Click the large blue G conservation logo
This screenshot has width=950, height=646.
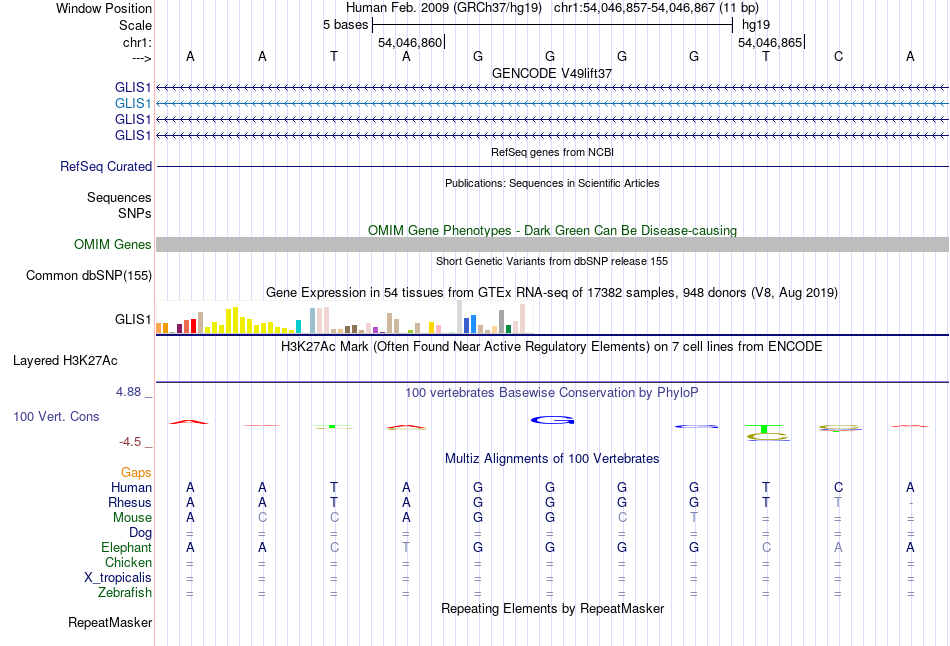(x=553, y=420)
